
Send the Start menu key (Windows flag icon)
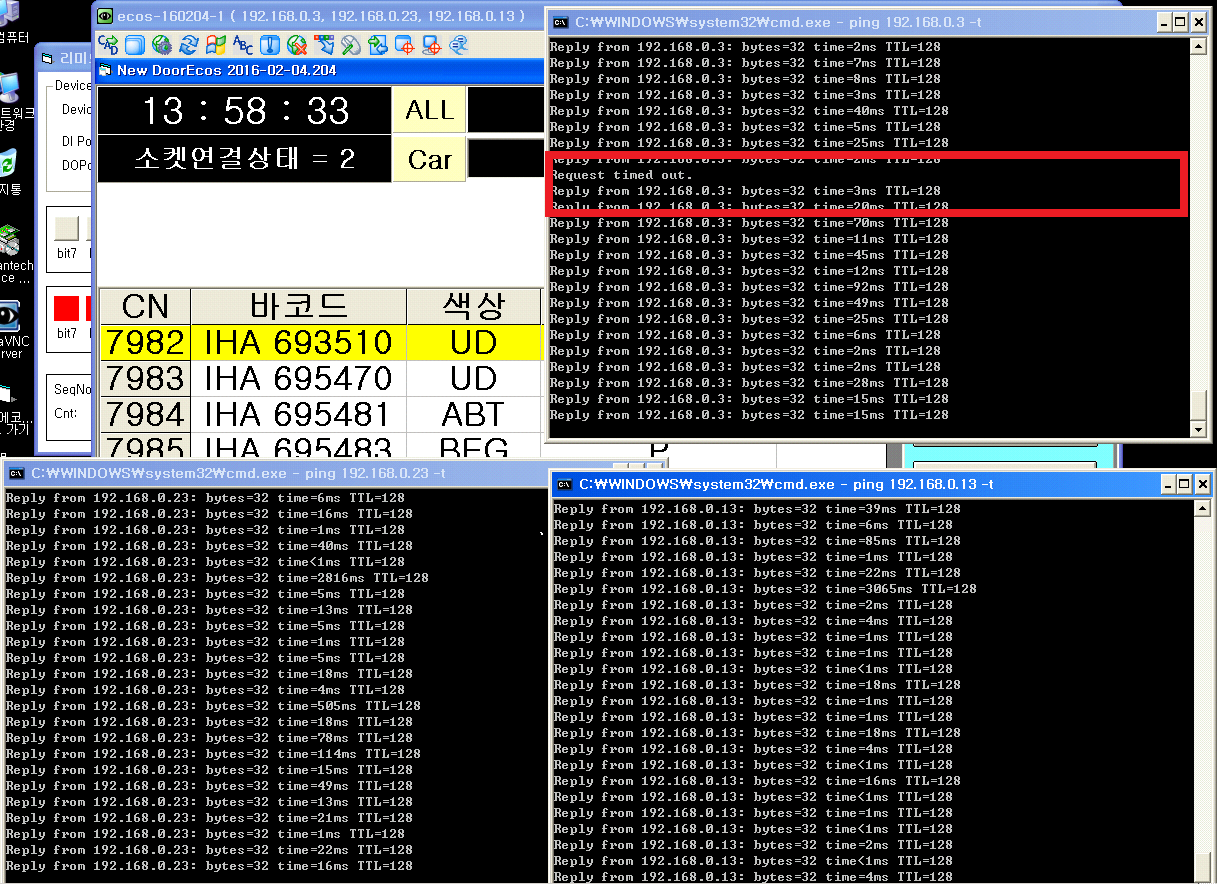coord(216,45)
